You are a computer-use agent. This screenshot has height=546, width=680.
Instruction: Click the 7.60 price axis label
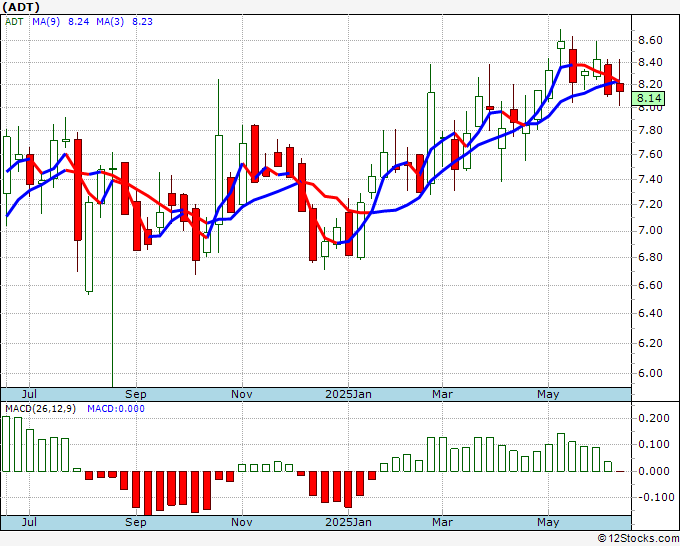tap(650, 154)
